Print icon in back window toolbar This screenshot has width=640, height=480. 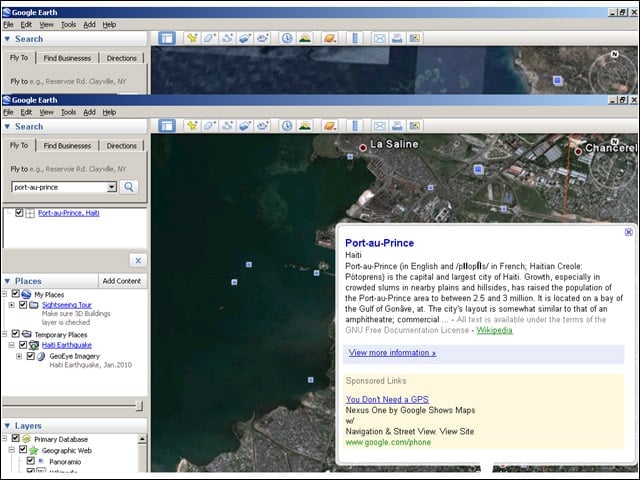pos(397,38)
